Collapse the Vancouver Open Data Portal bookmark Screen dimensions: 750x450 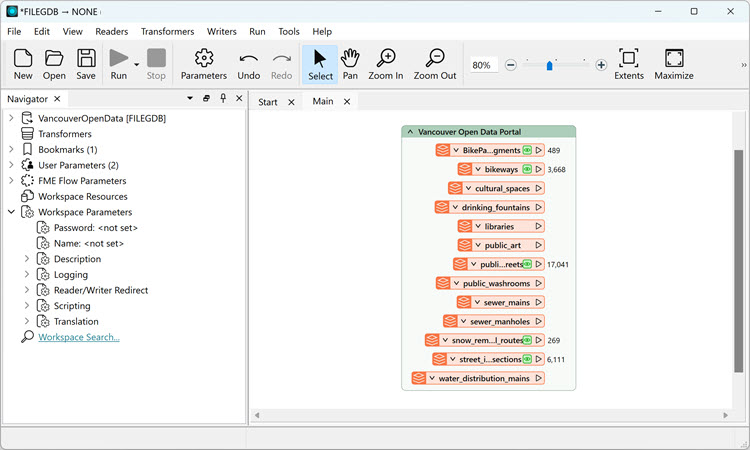[410, 132]
